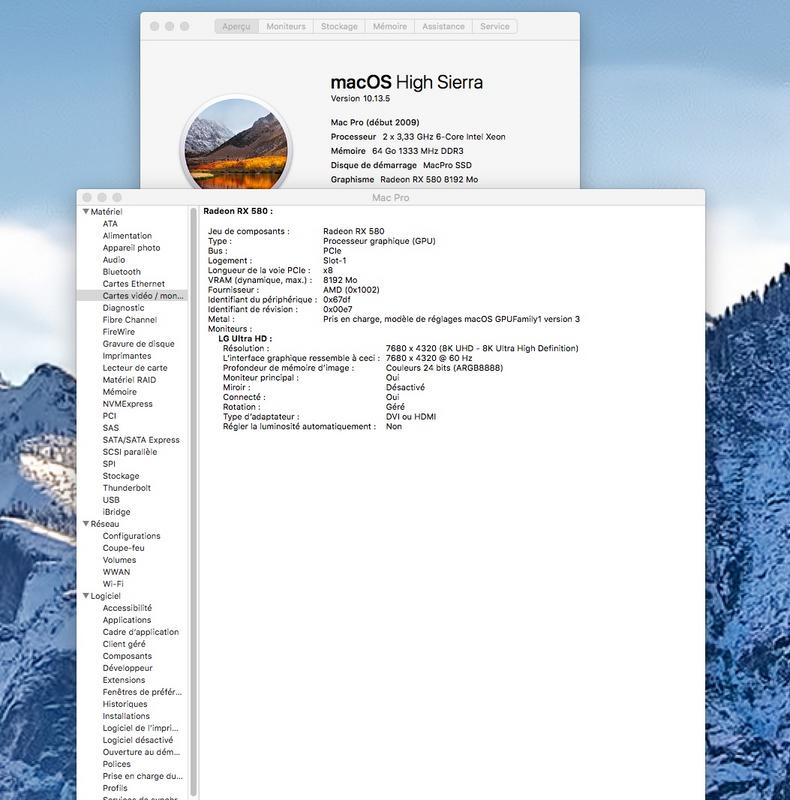Select PCI in the sidebar
Screen dimensions: 790x800
pos(109,416)
